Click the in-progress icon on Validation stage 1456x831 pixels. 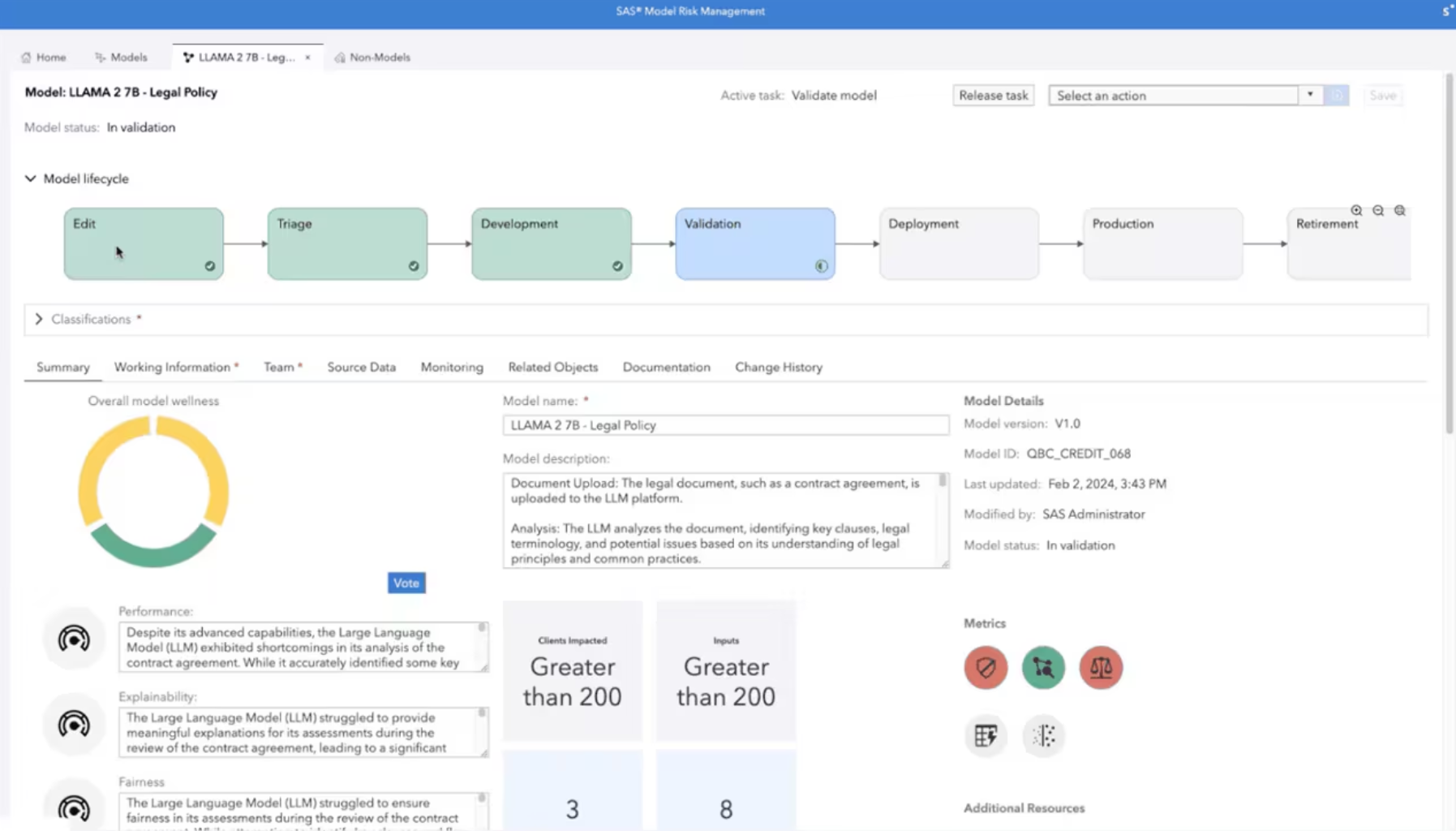click(821, 266)
